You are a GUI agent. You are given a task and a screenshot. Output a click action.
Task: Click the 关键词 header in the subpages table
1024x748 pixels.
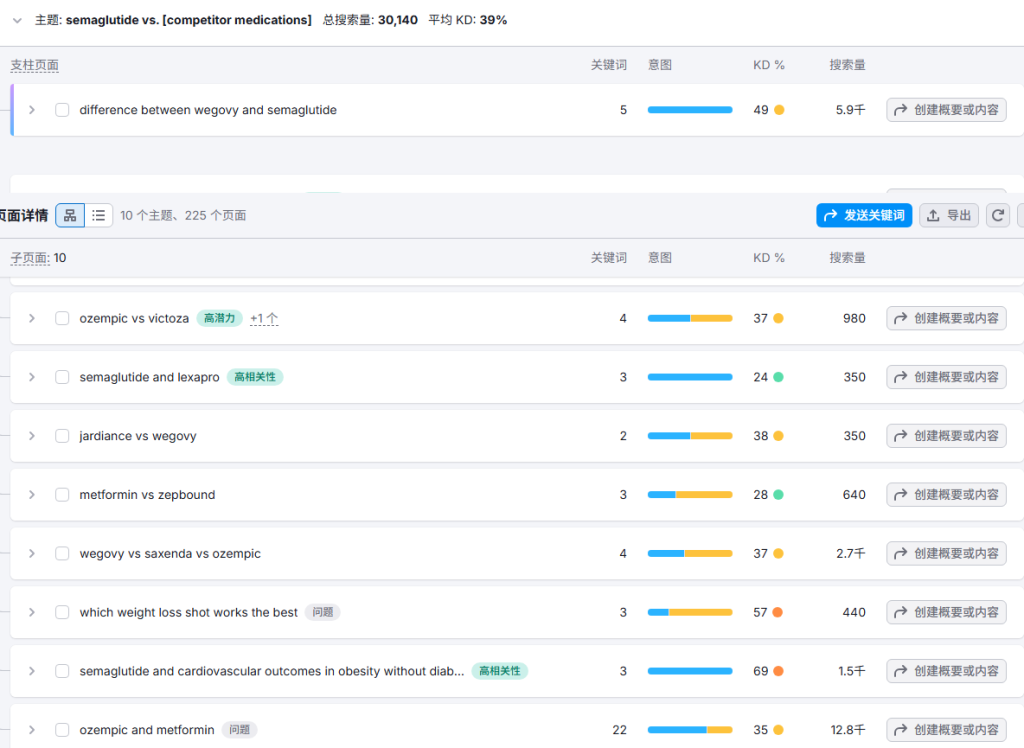[609, 258]
